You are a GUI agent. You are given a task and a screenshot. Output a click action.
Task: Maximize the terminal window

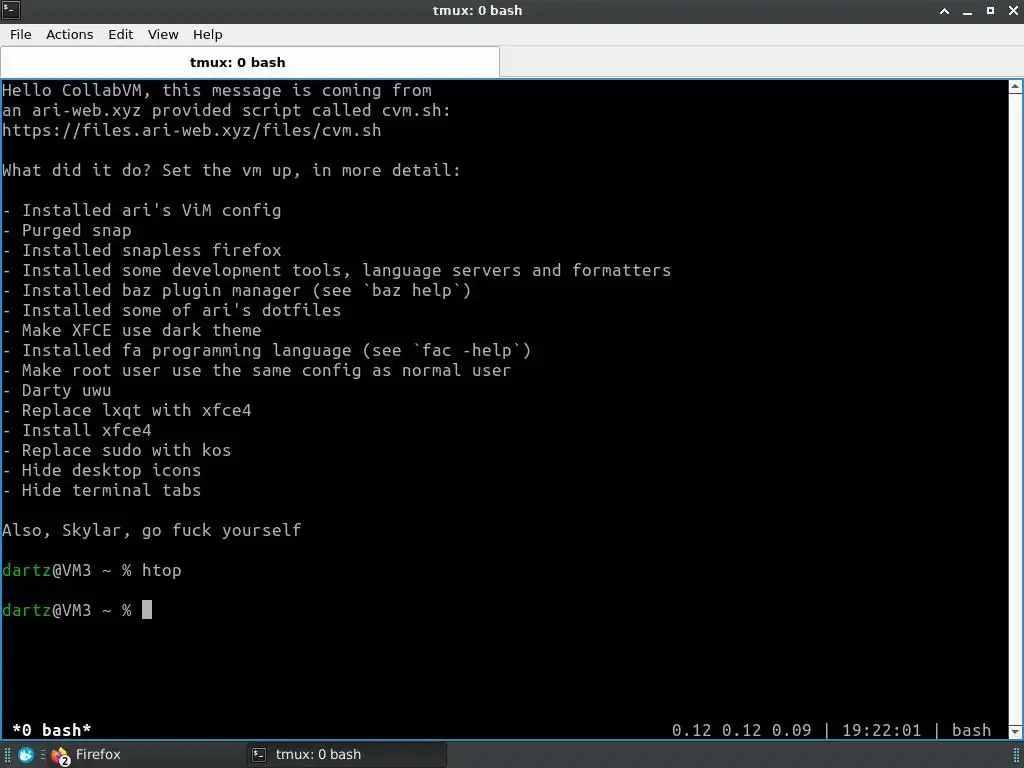990,10
